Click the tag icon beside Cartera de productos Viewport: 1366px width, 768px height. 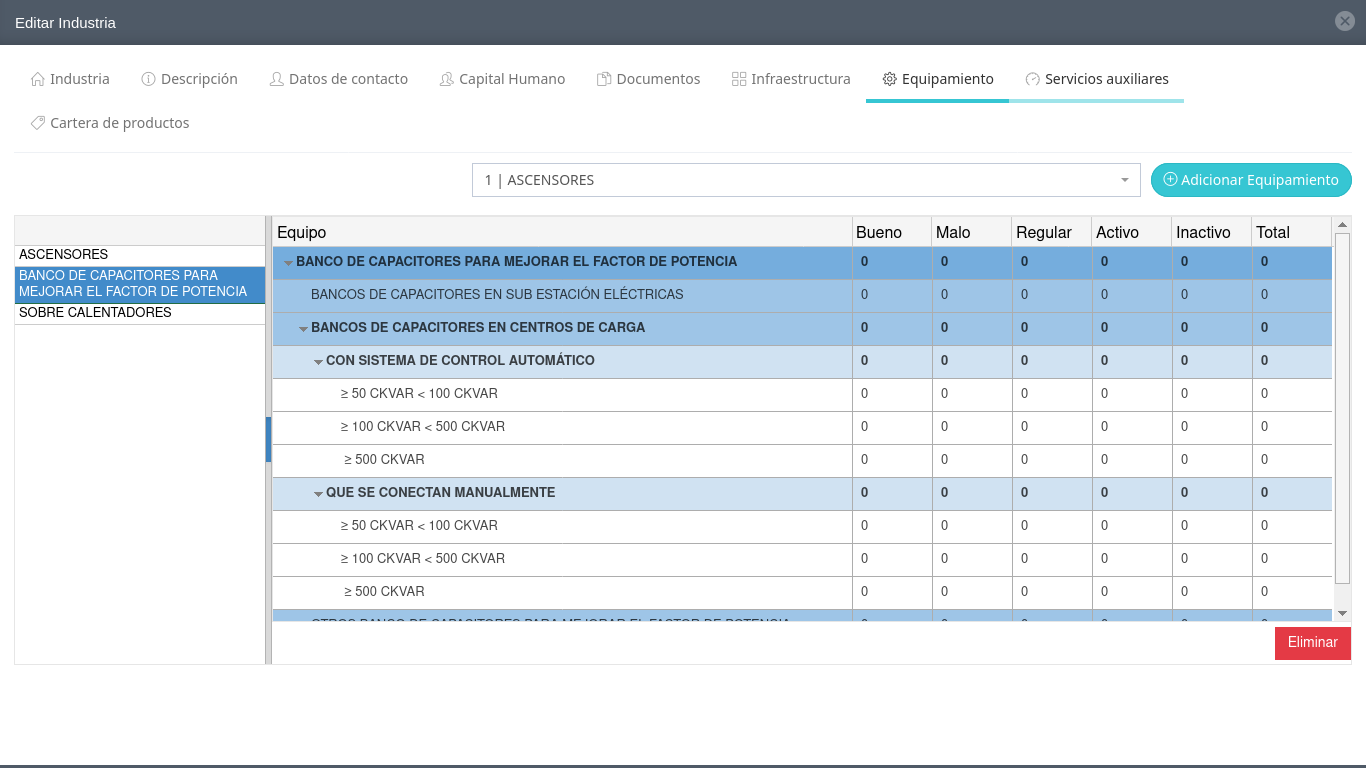[38, 123]
